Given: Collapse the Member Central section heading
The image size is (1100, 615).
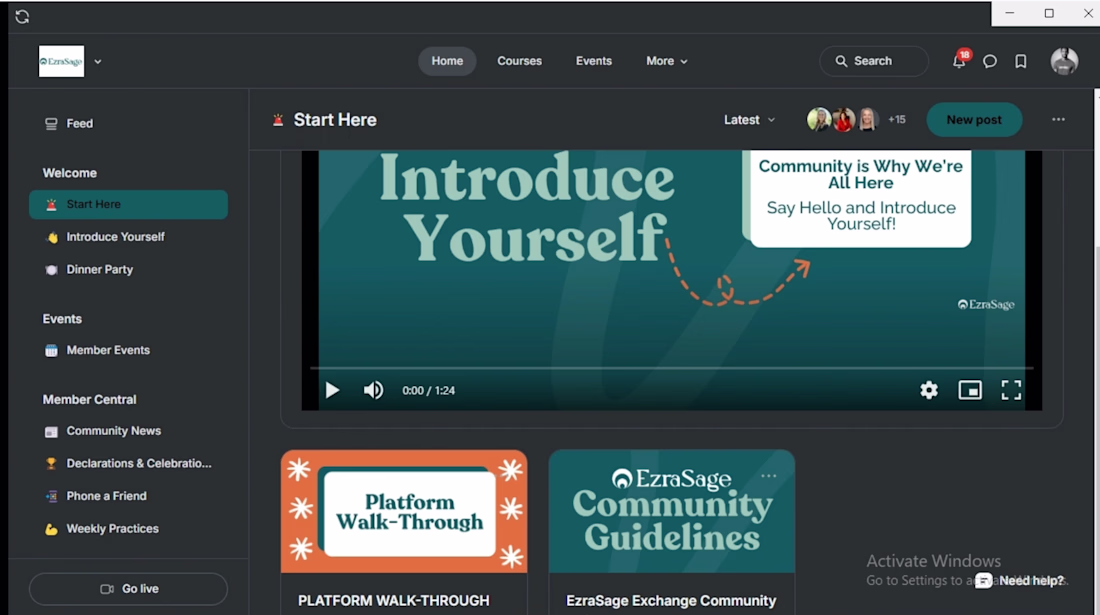Looking at the screenshot, I should click(89, 400).
